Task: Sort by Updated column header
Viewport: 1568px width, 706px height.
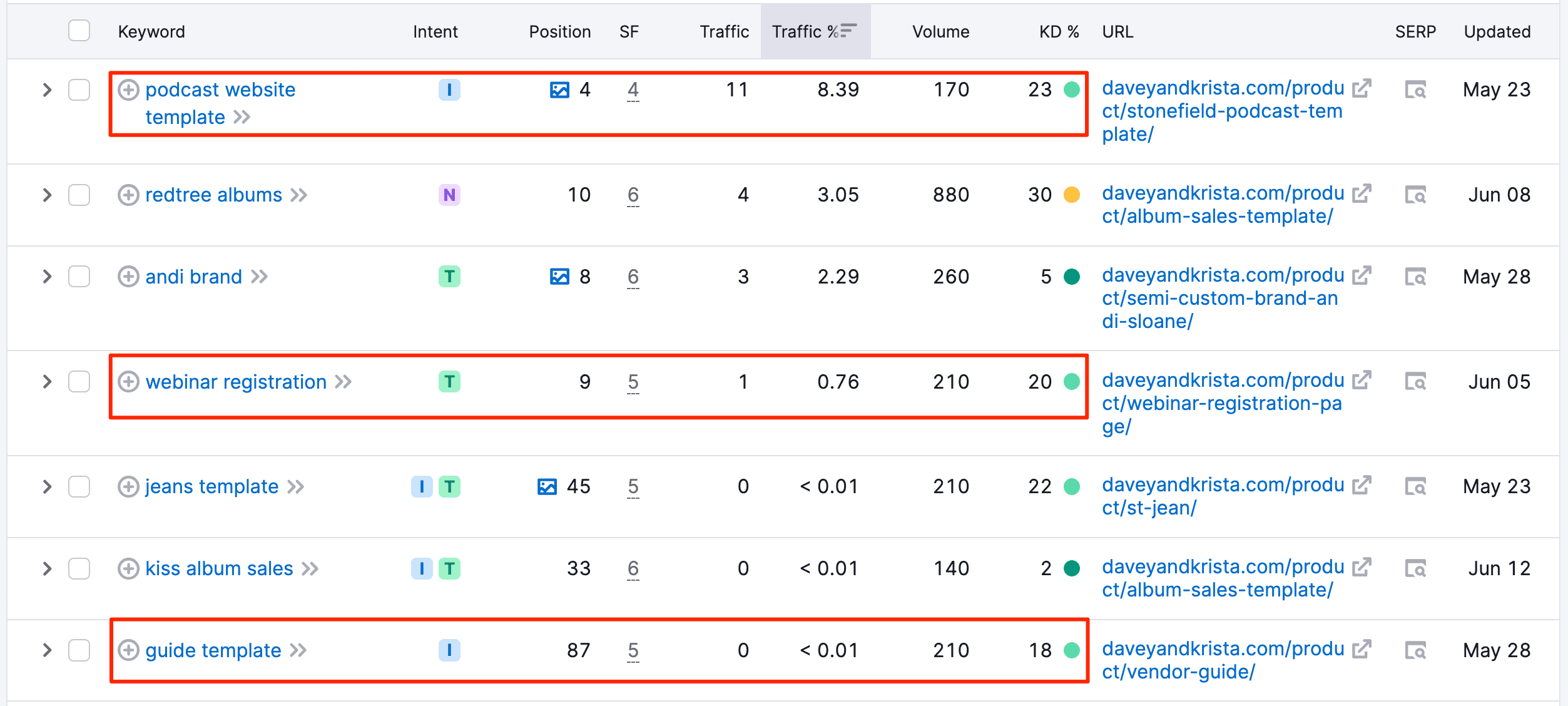Action: click(1497, 31)
